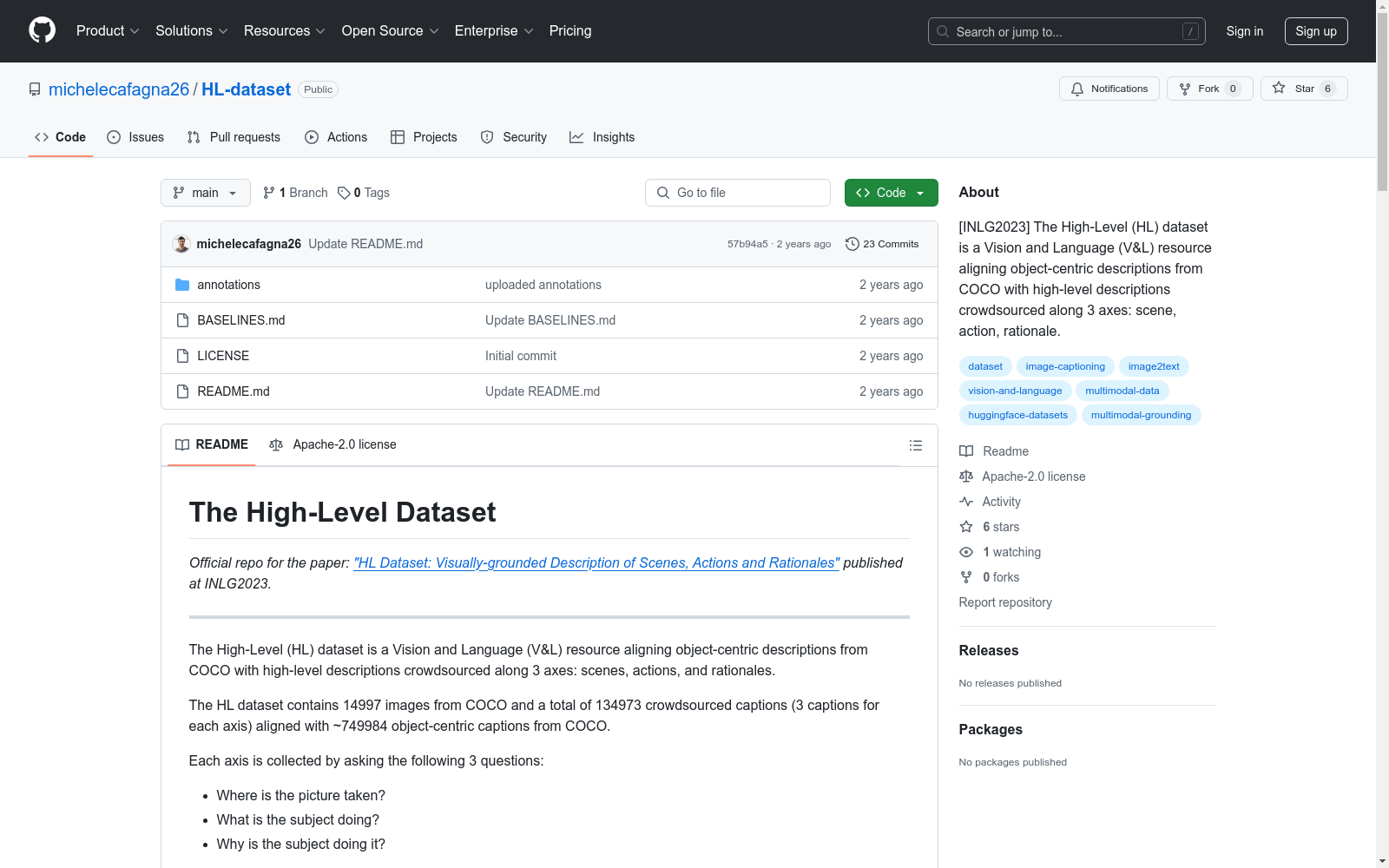Expand the Enterprise menu
The height and width of the screenshot is (868, 1389).
(494, 31)
